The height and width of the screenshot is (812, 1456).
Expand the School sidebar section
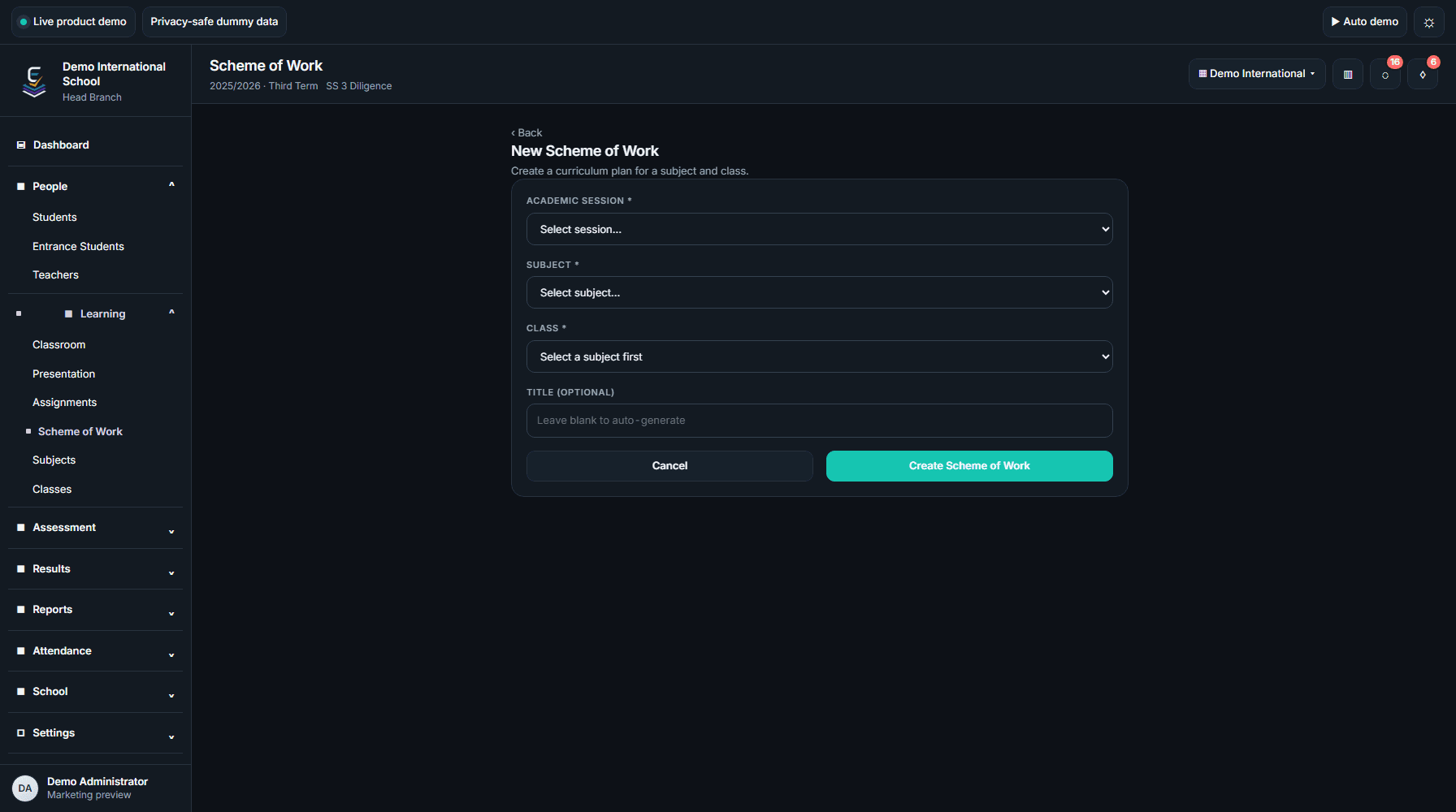95,692
